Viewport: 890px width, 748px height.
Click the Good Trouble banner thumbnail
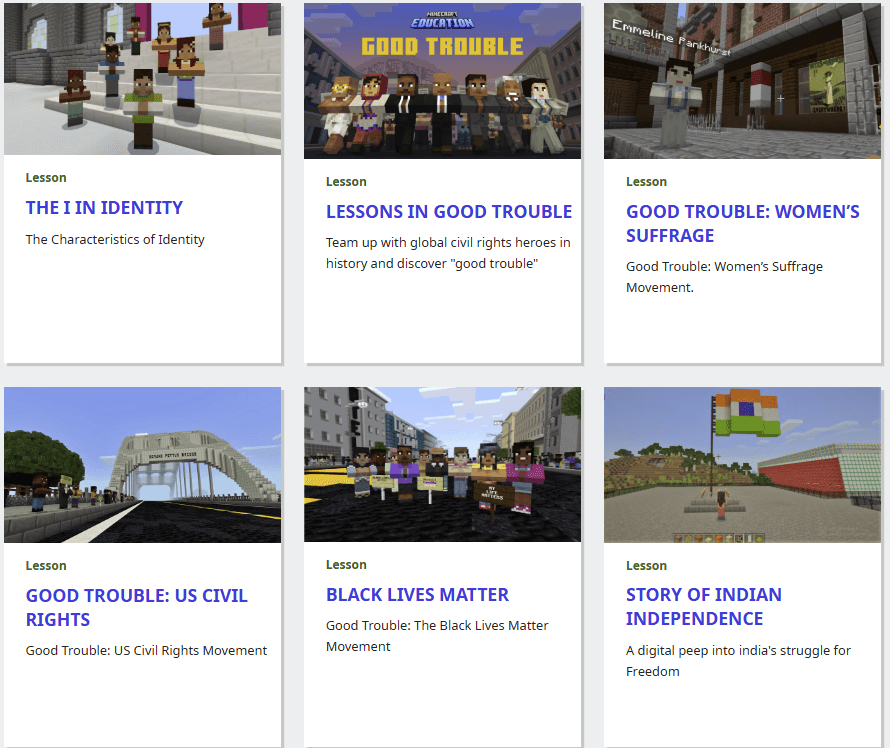coord(442,81)
